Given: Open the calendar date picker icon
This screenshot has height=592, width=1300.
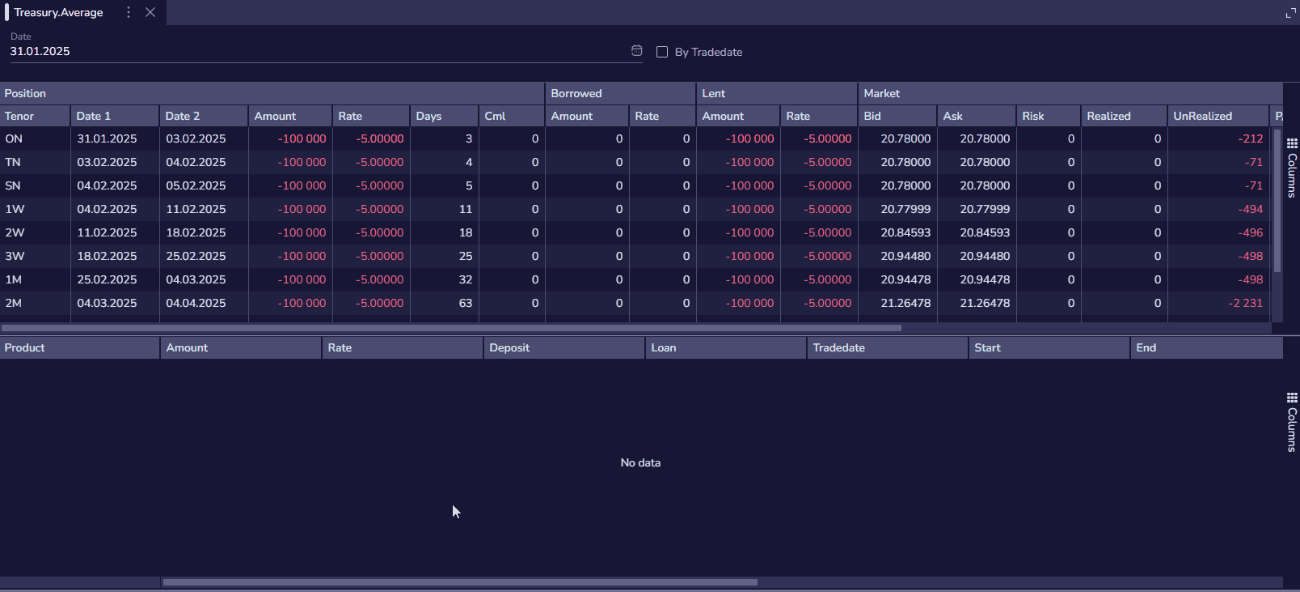Looking at the screenshot, I should [637, 51].
